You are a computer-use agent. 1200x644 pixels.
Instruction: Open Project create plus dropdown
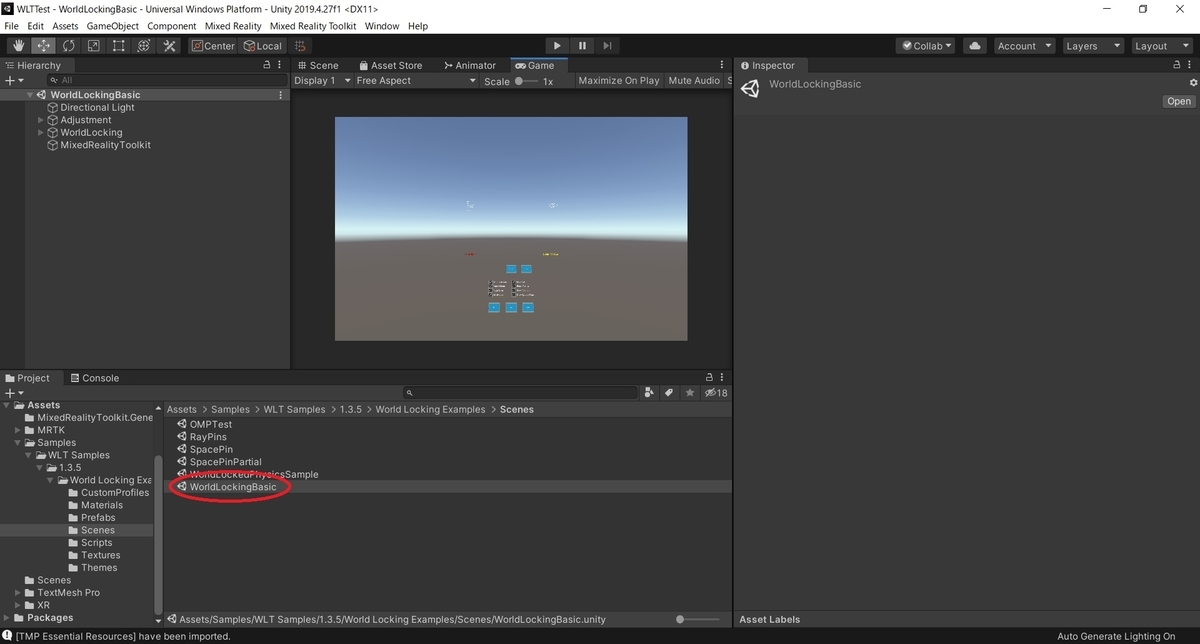(x=14, y=393)
